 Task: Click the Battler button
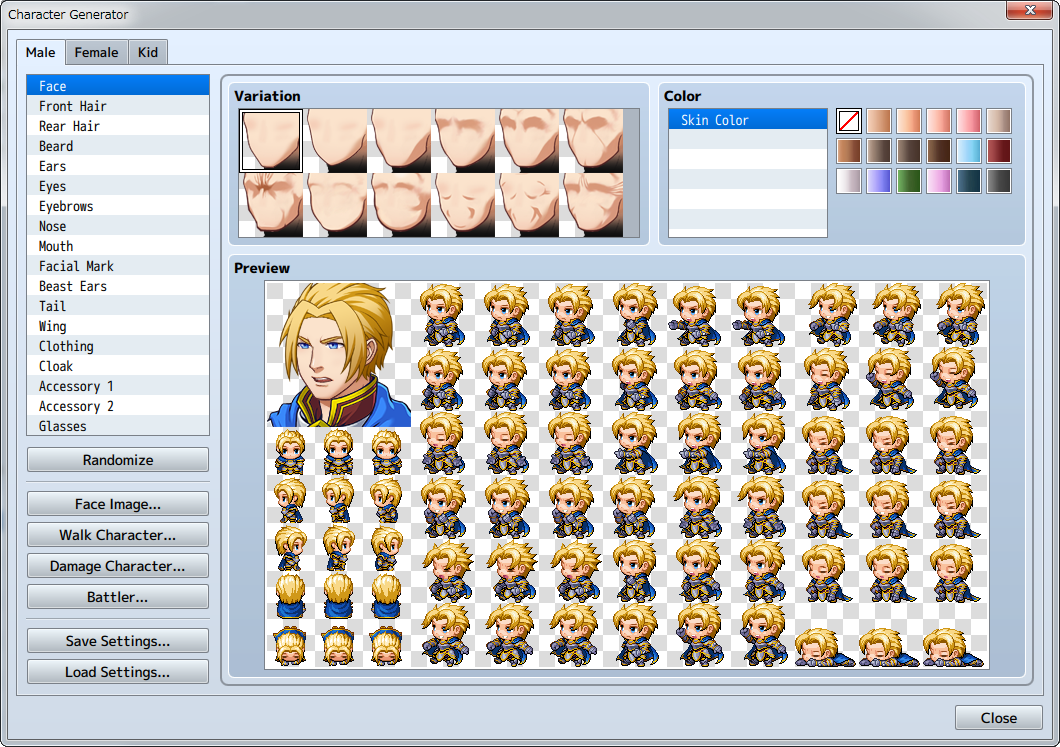coord(118,598)
